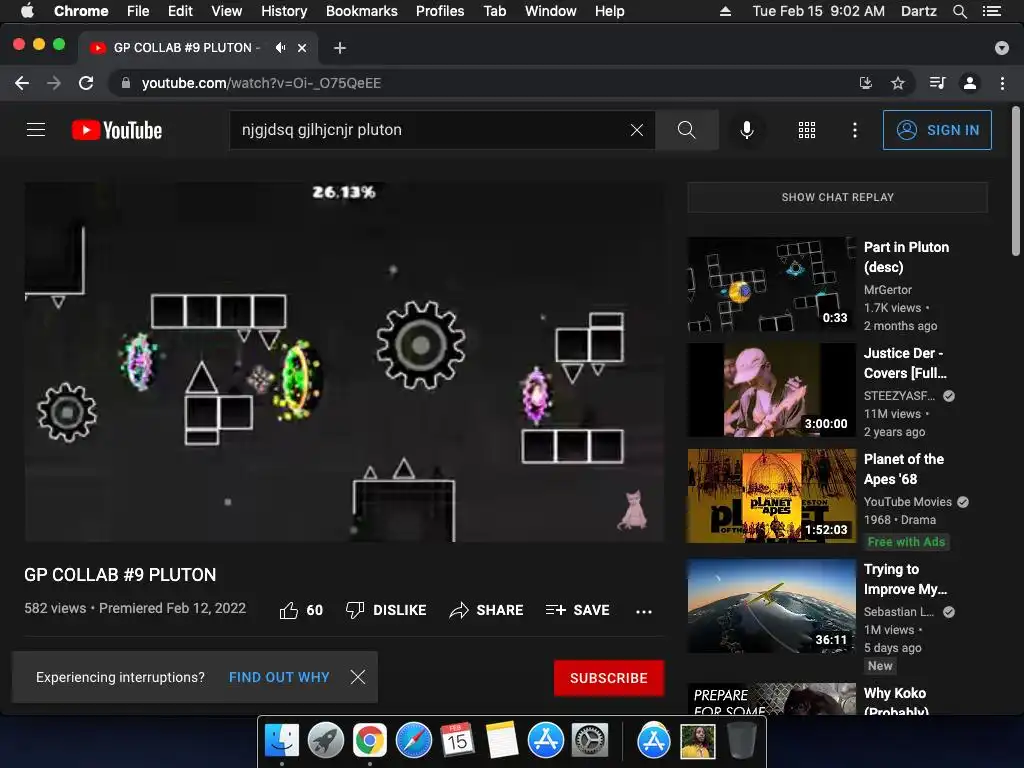The width and height of the screenshot is (1024, 768).
Task: Open the Bookmarks menu
Action: click(x=362, y=11)
